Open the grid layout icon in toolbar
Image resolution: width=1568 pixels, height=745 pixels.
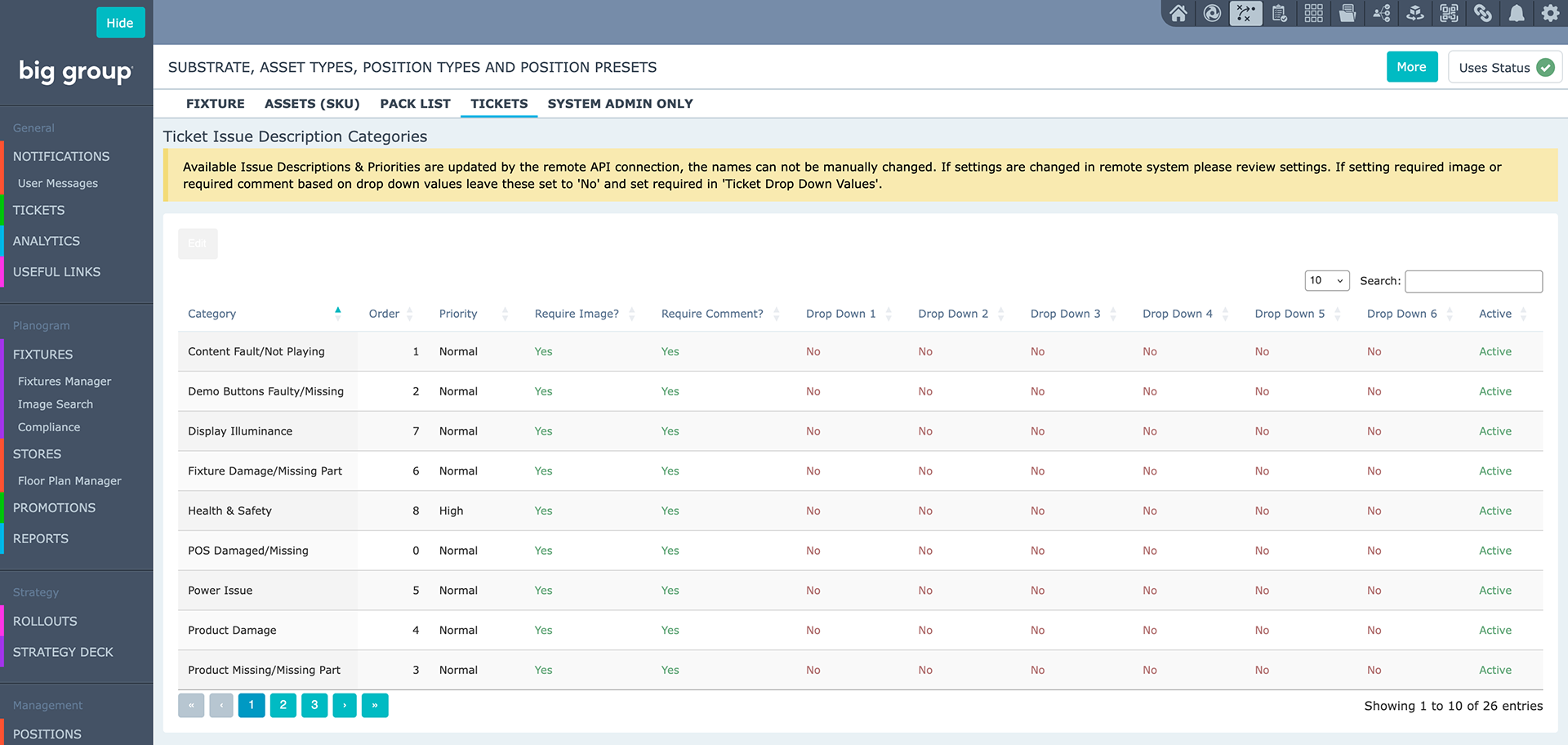pyautogui.click(x=1313, y=13)
